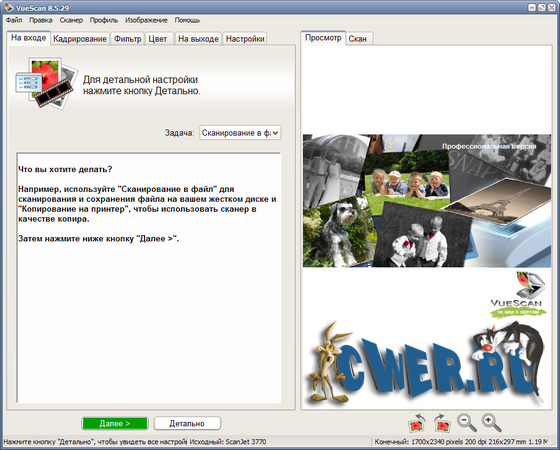Close the VueScan window
Screen dimensions: 560x450
(551, 8)
